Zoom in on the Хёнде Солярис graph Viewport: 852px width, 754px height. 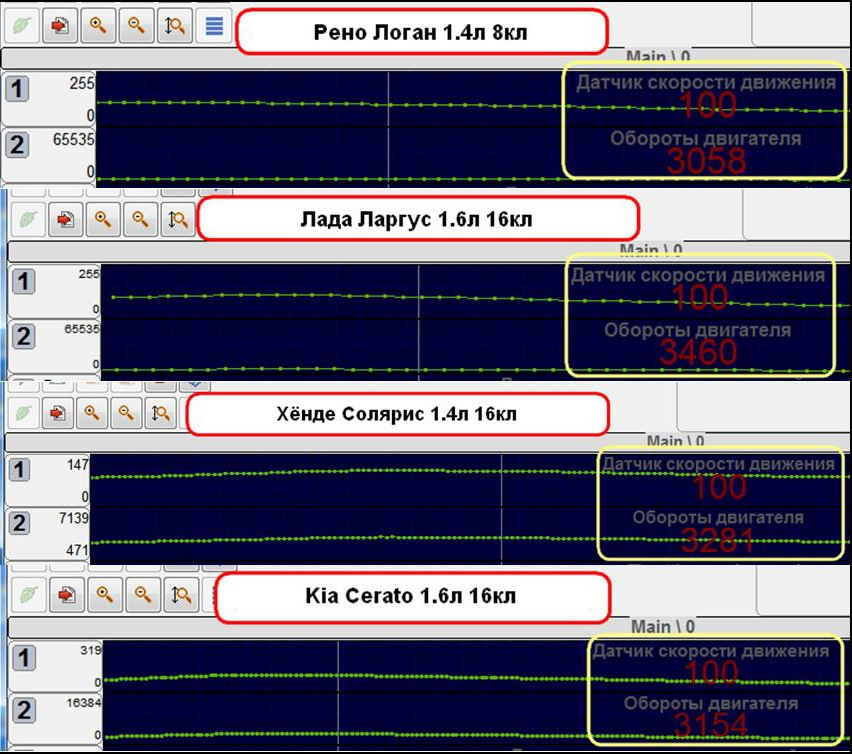(x=92, y=413)
